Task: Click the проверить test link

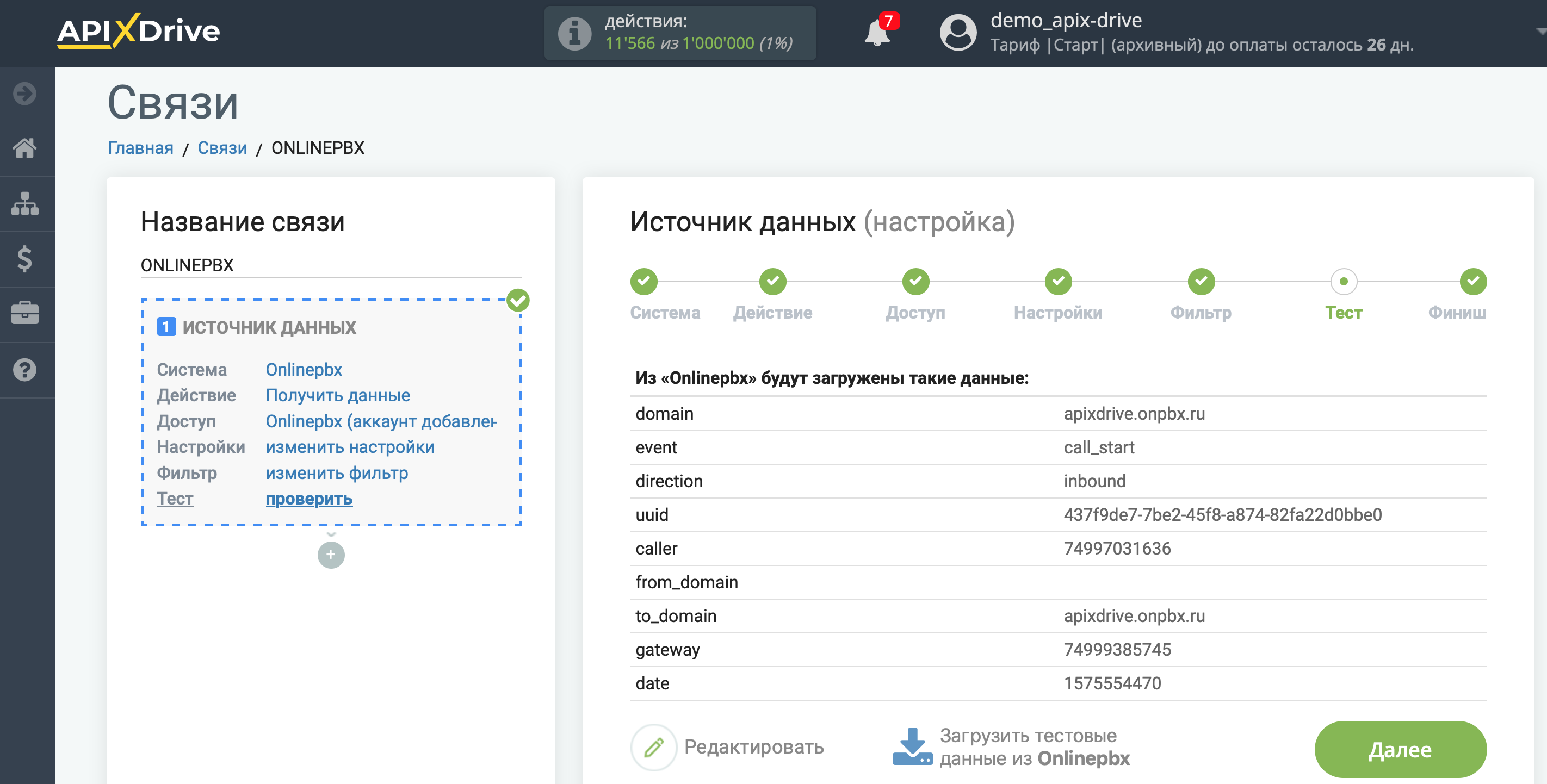Action: (x=310, y=498)
